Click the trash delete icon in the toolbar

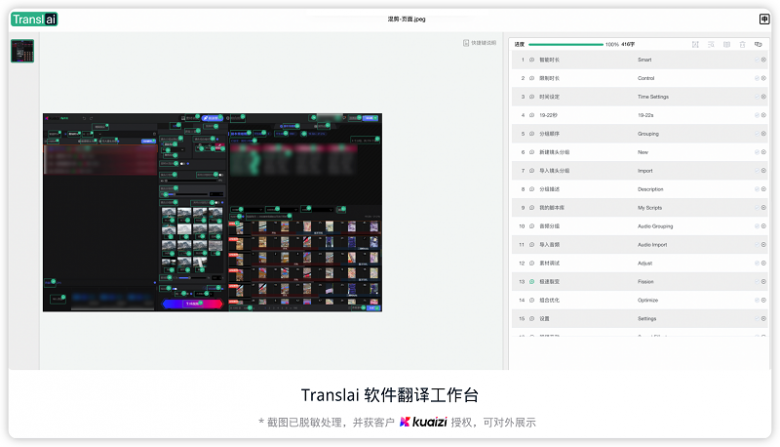point(742,44)
